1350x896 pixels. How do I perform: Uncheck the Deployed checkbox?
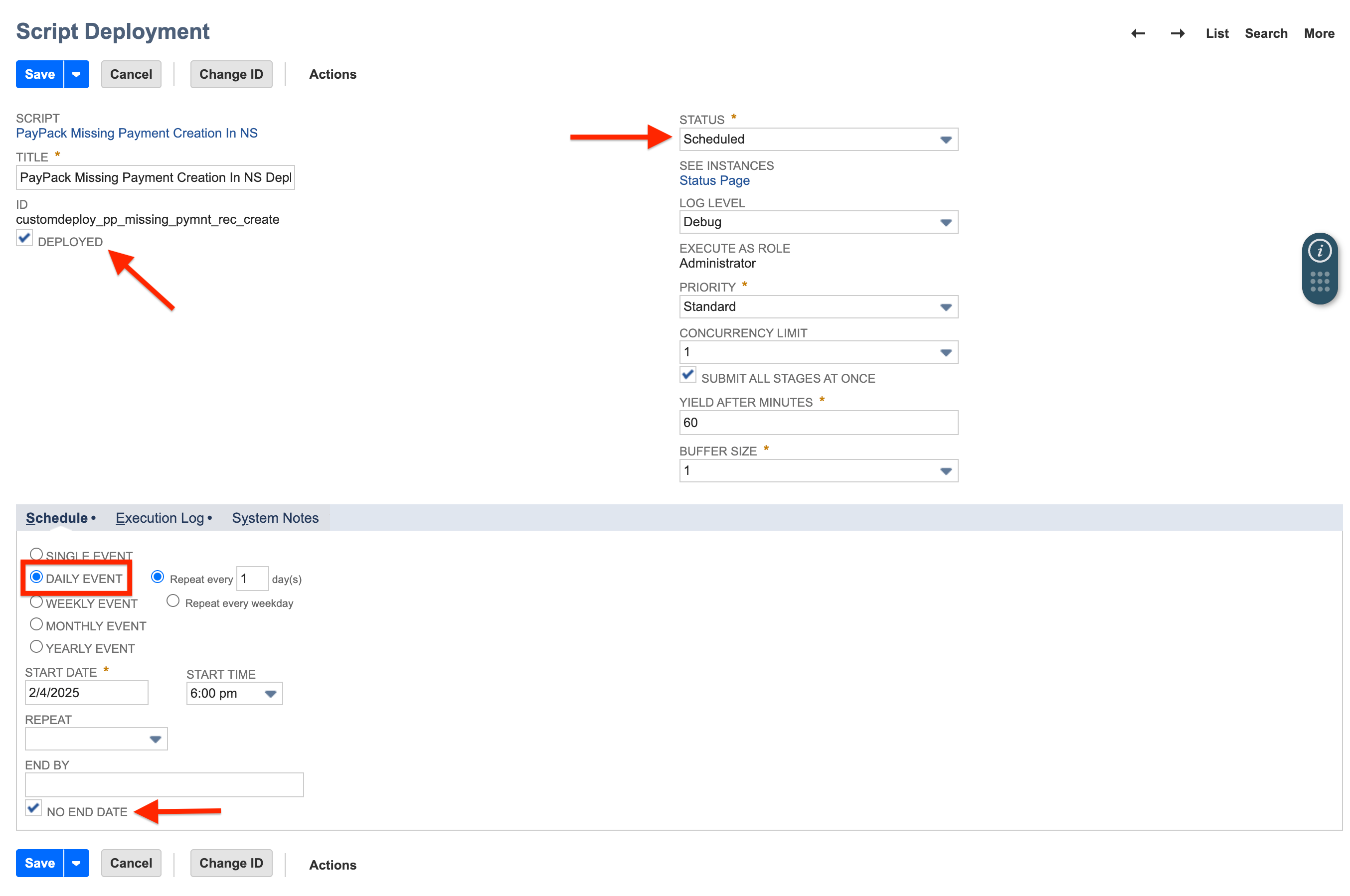pyautogui.click(x=24, y=238)
